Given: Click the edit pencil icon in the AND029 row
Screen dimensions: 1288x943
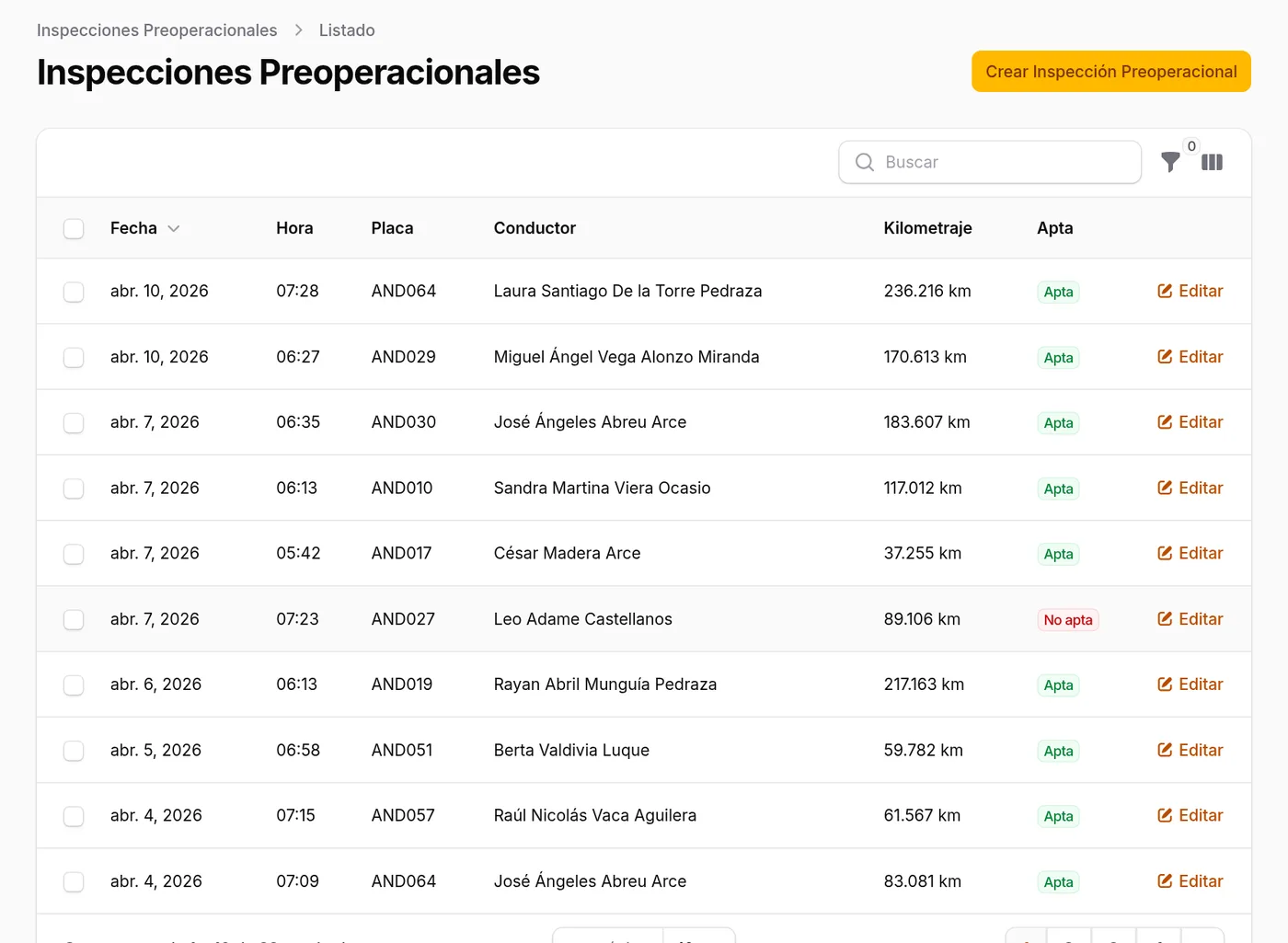Looking at the screenshot, I should 1165,357.
